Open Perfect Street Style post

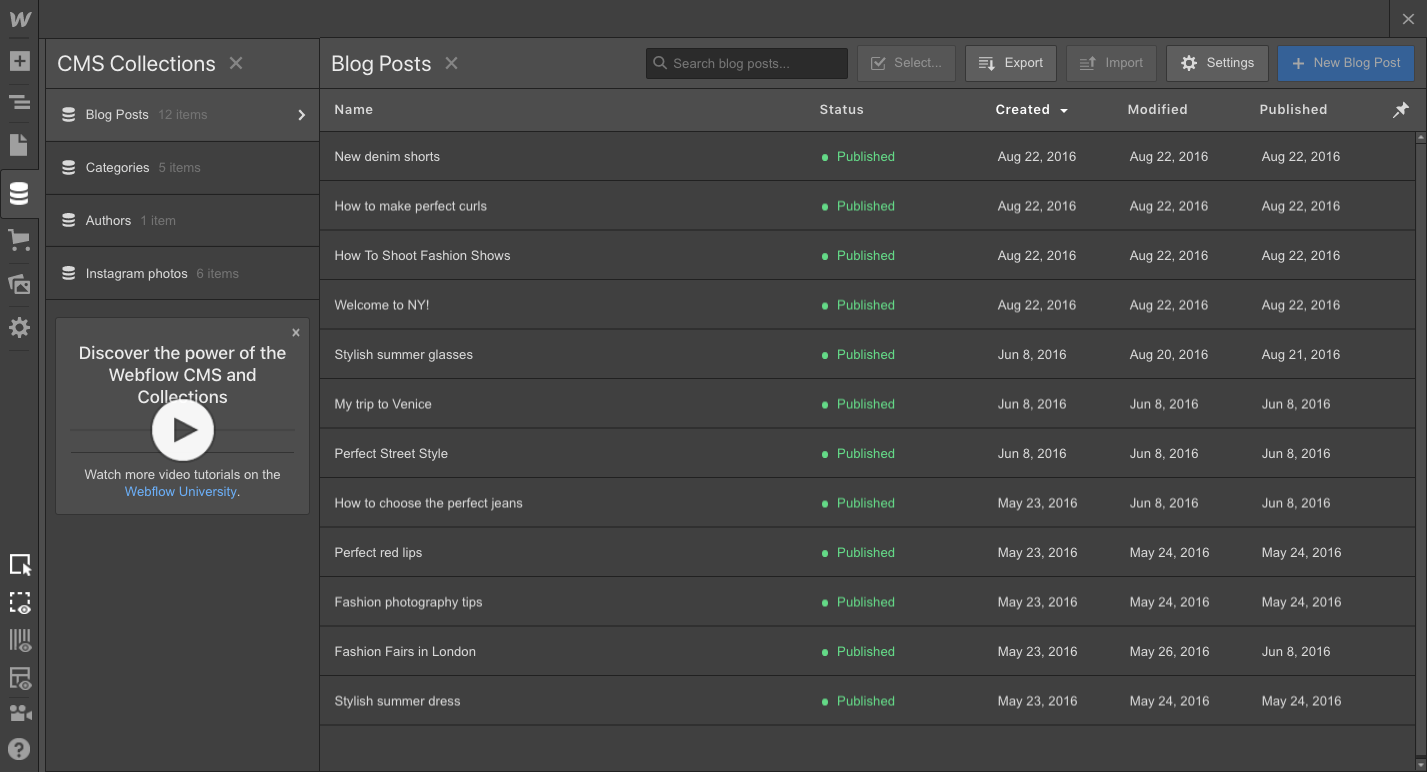[x=867, y=454]
